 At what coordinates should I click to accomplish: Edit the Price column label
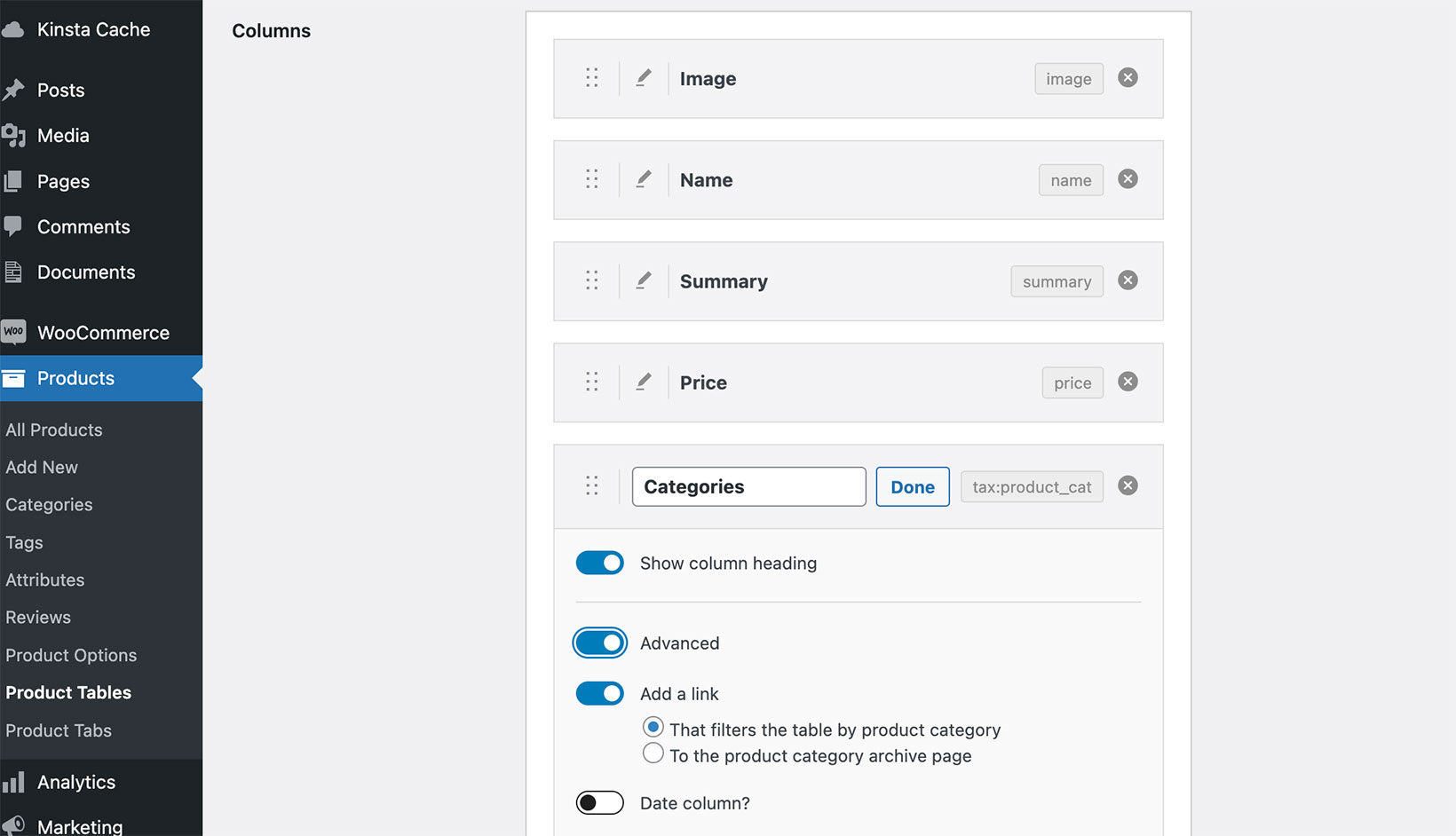[643, 382]
